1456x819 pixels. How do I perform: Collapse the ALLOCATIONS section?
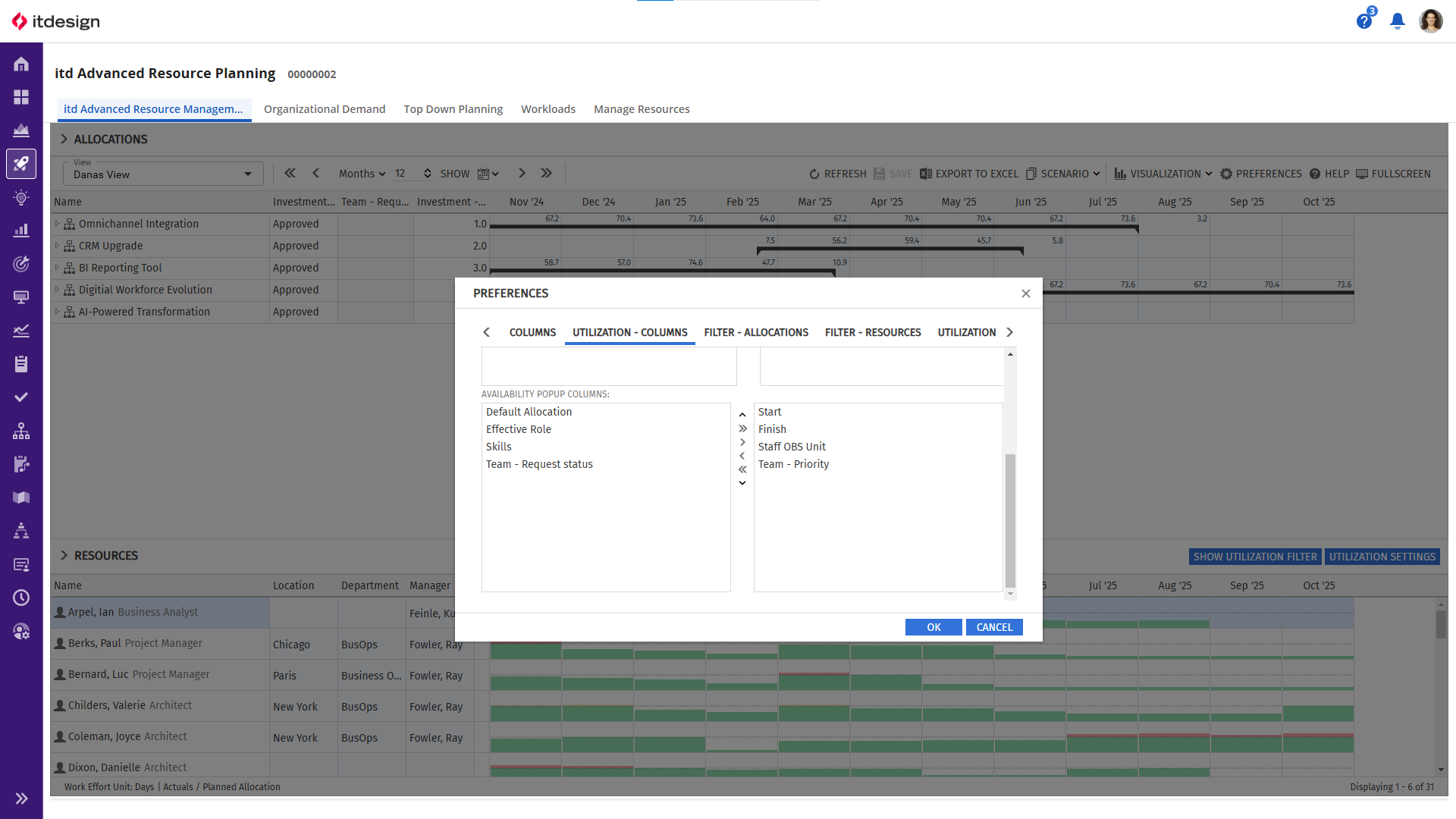click(64, 139)
